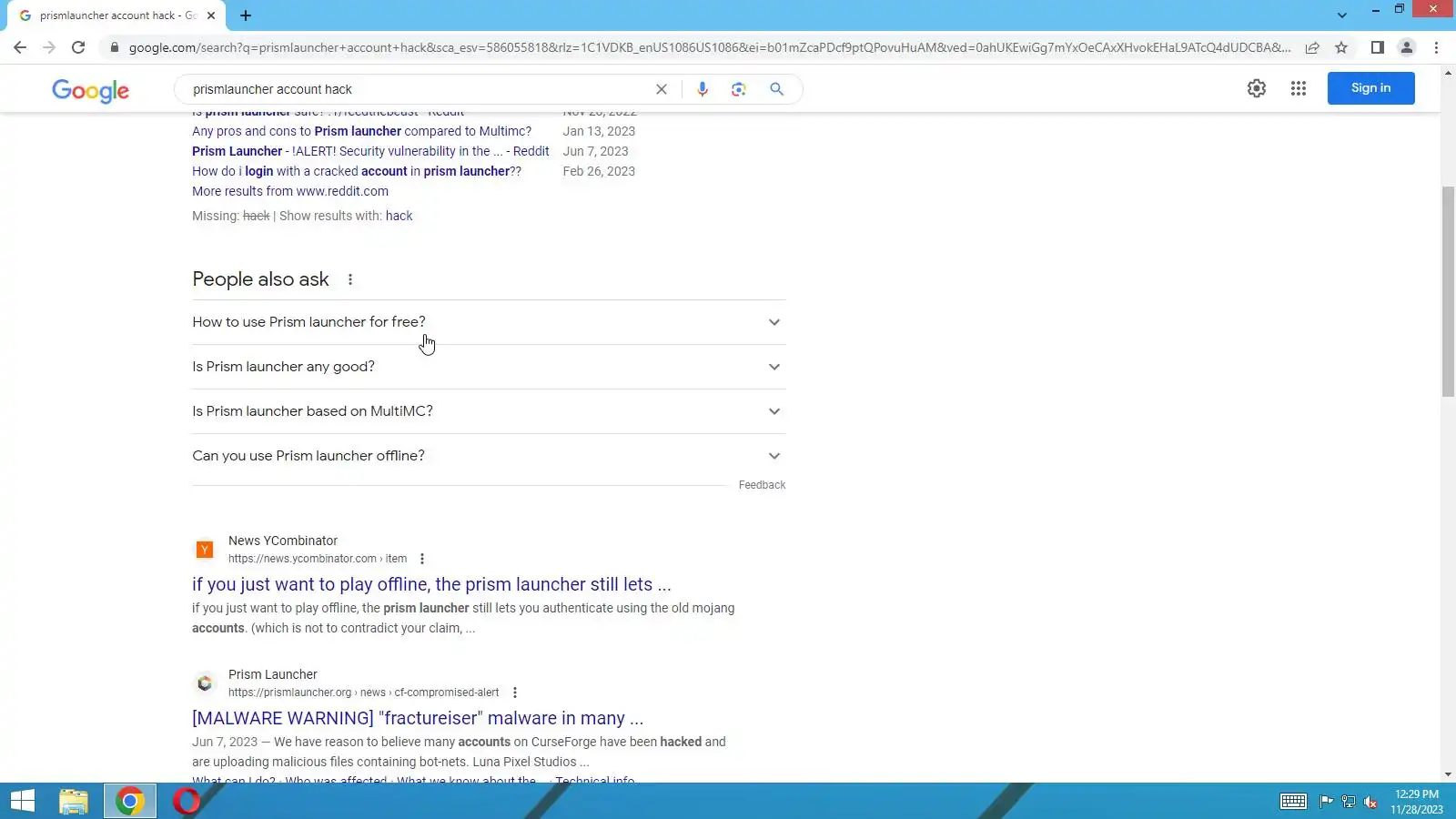Switch to Chrome in the taskbar
Viewport: 1456px width, 819px height.
coord(130,801)
